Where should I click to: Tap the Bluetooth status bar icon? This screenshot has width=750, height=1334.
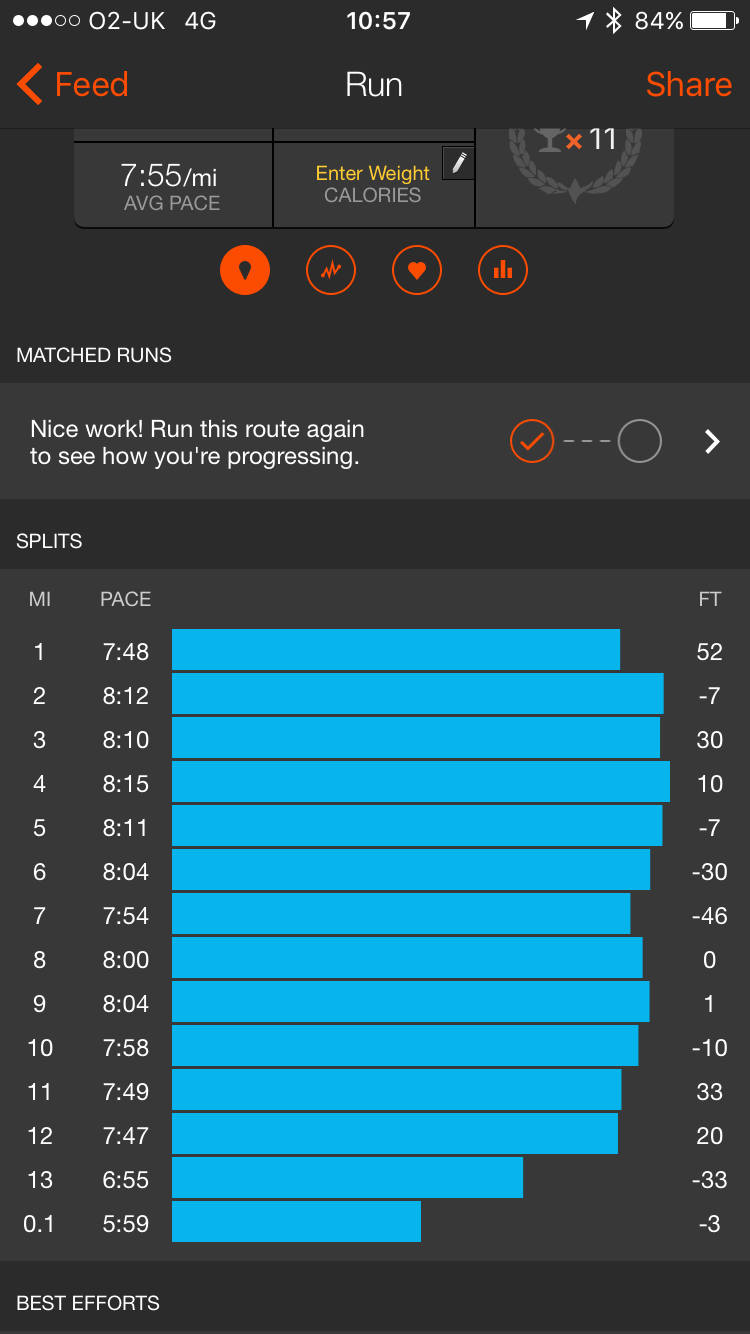click(614, 21)
